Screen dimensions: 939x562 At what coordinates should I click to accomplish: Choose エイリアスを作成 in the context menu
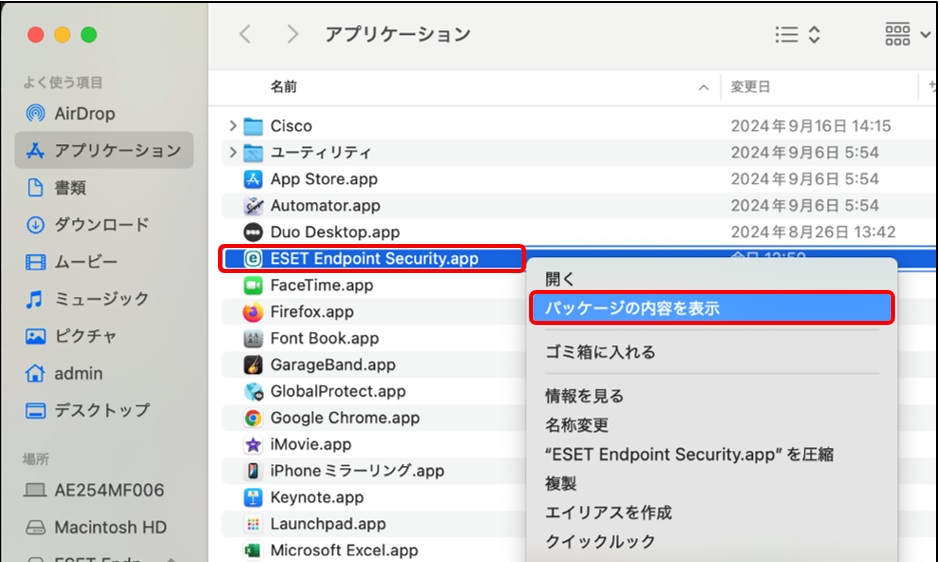pyautogui.click(x=608, y=512)
